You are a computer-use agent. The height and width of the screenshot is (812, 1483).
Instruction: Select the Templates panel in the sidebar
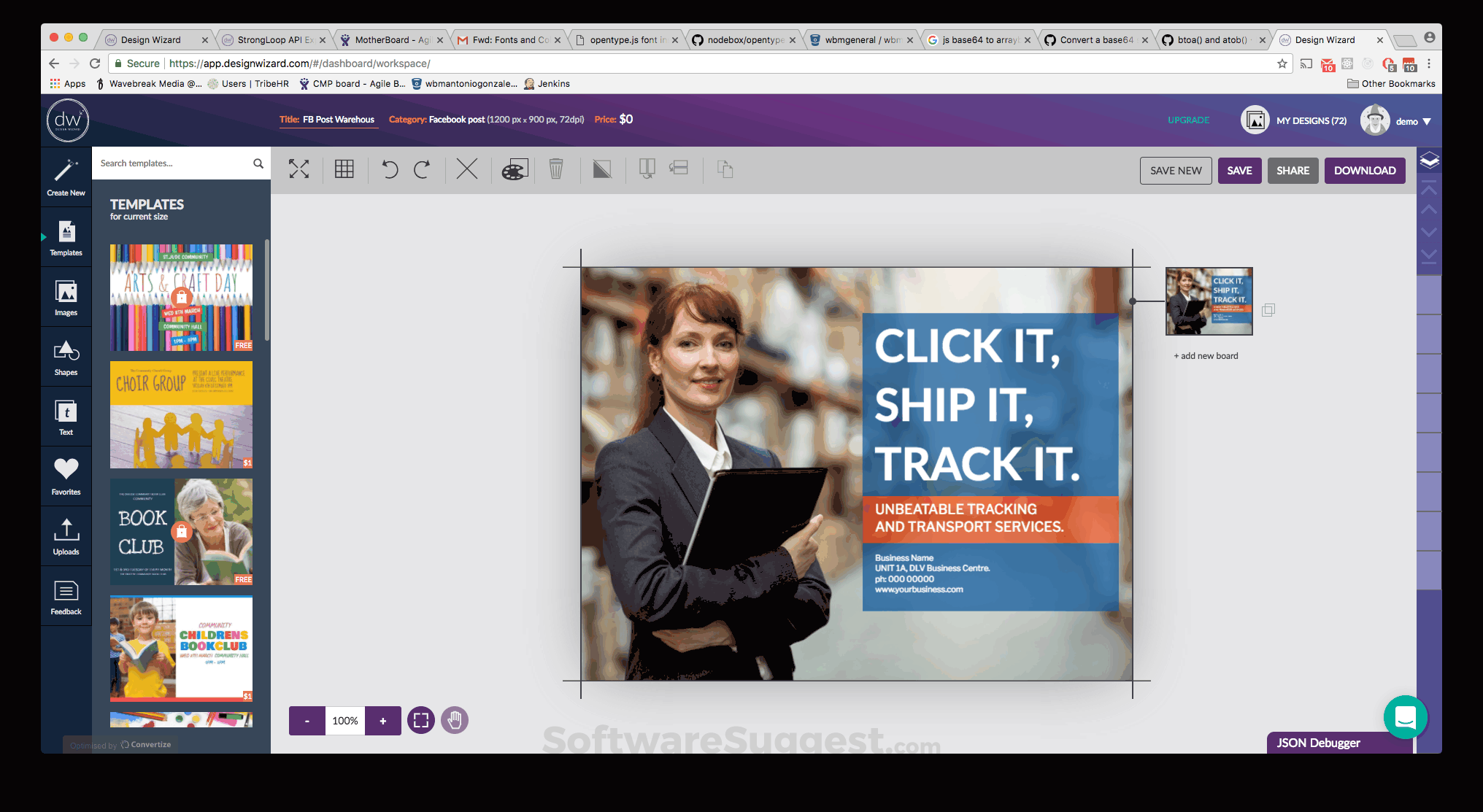pyautogui.click(x=66, y=236)
